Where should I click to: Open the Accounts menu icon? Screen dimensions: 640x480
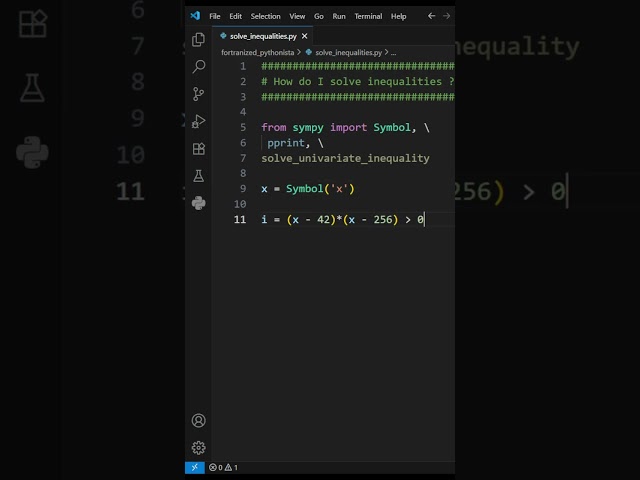click(198, 420)
